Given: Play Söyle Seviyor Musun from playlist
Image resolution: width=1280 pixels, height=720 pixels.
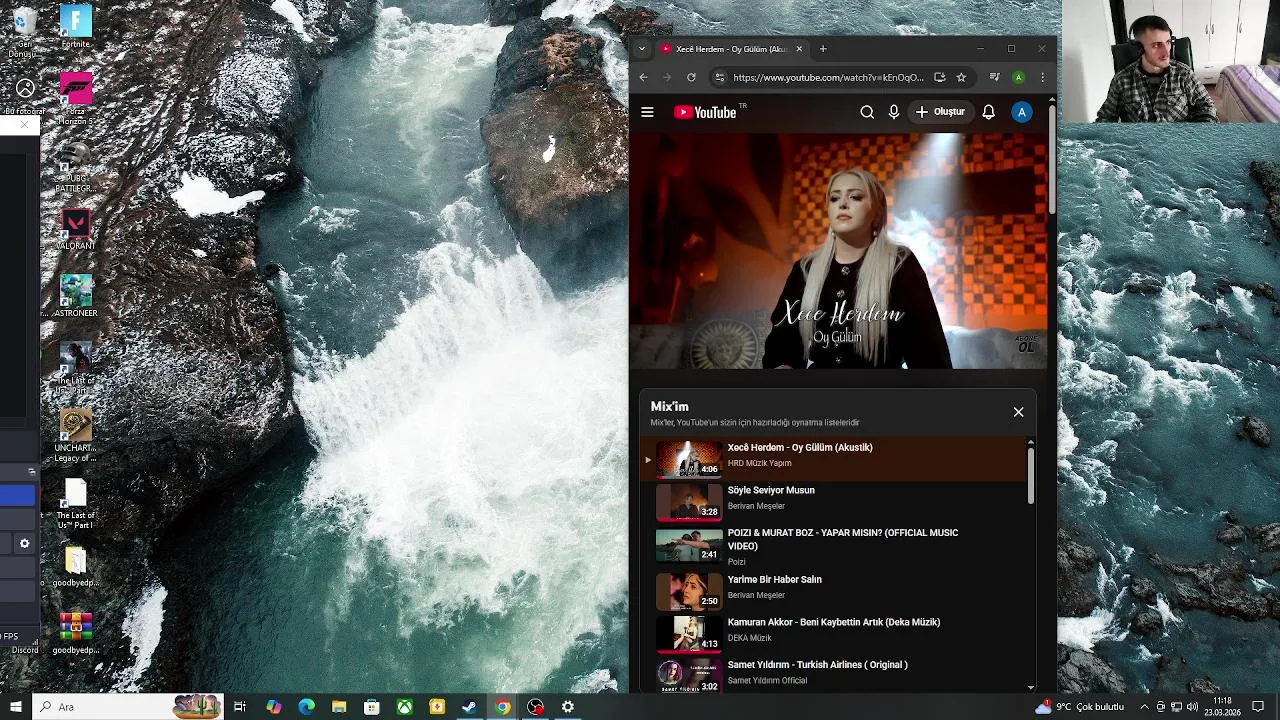Looking at the screenshot, I should click(x=834, y=501).
